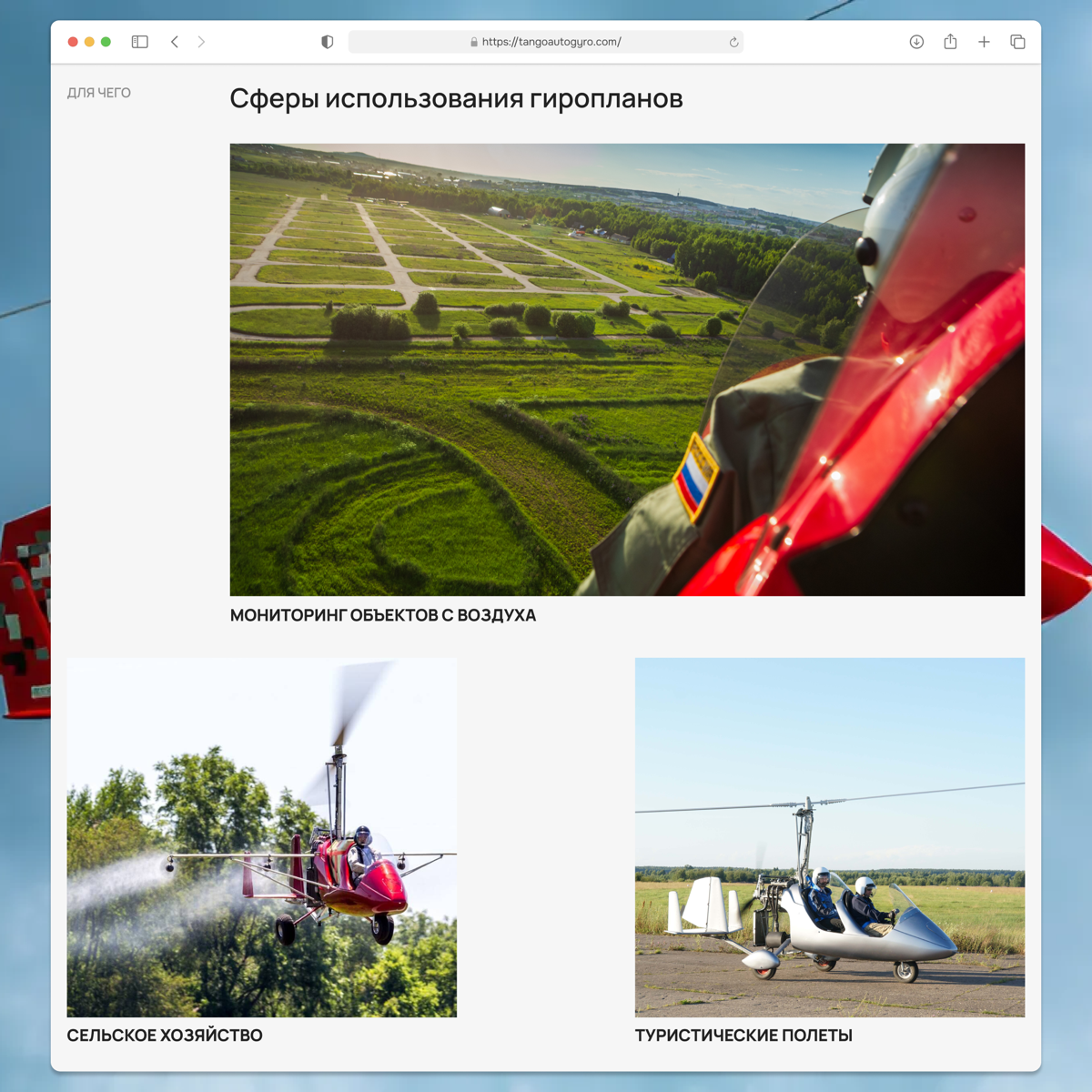This screenshot has height=1092, width=1092.
Task: Open the Safari downloads icon
Action: 916,41
